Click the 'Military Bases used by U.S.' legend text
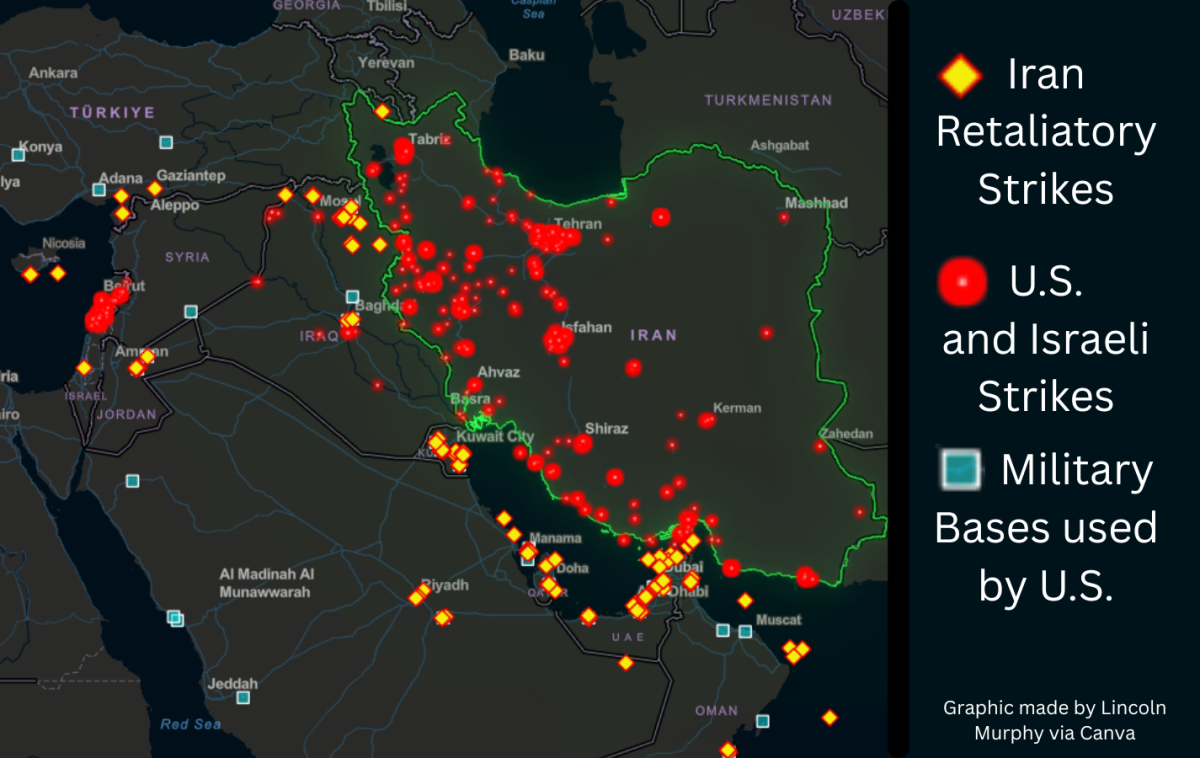This screenshot has height=758, width=1200. 1046,528
